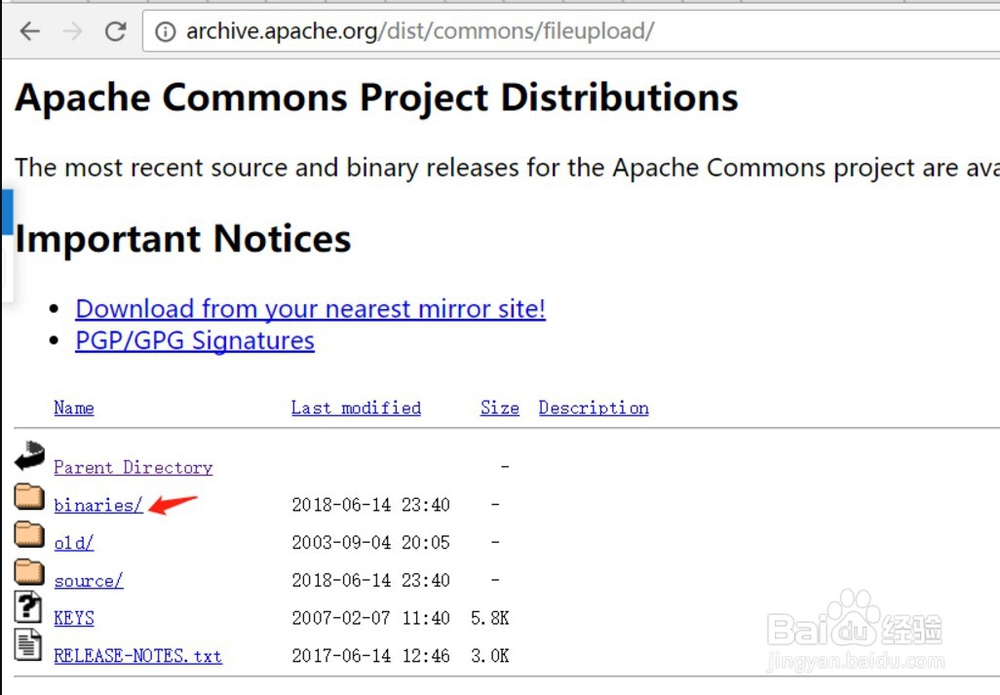Click the site info icon in address bar

point(165,32)
